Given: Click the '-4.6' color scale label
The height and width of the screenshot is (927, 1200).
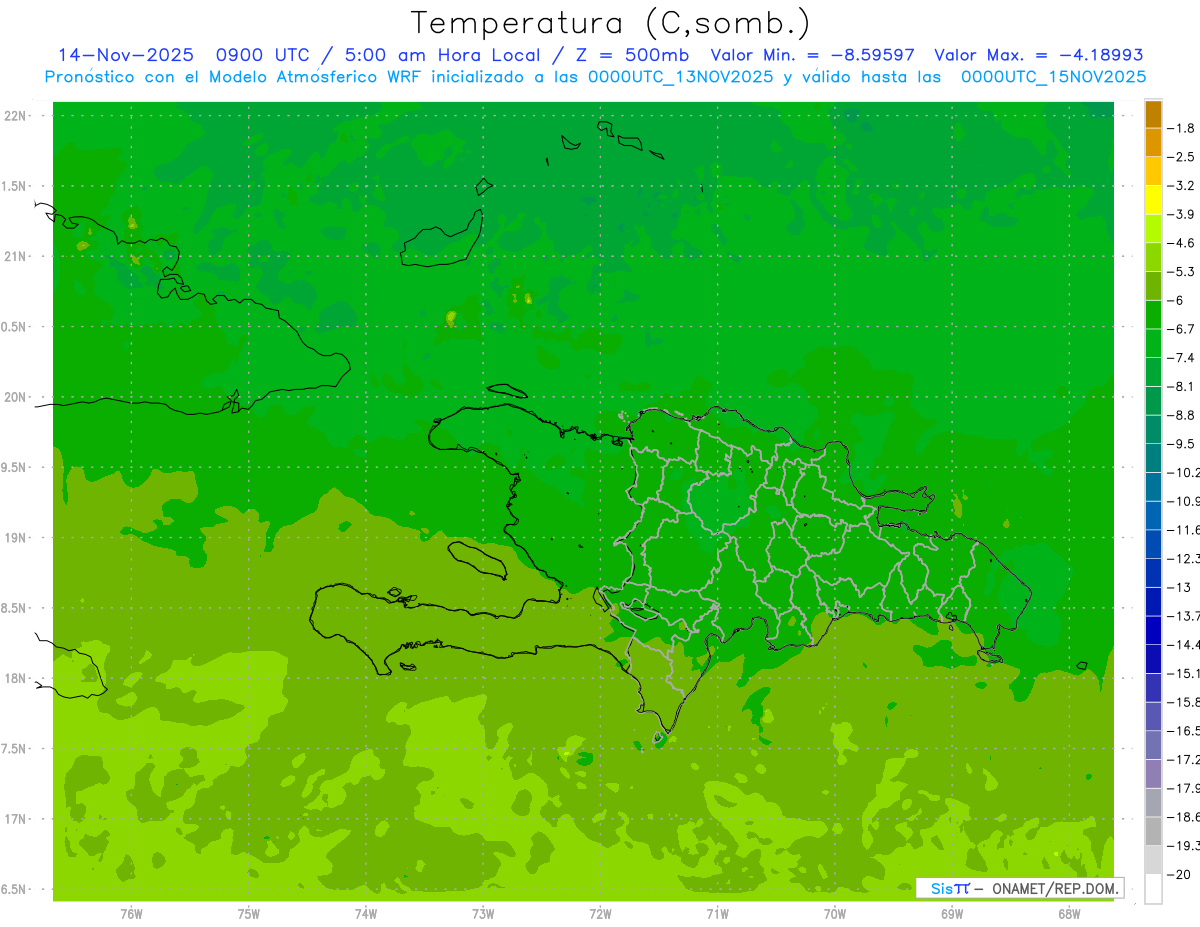Looking at the screenshot, I should (x=1181, y=243).
